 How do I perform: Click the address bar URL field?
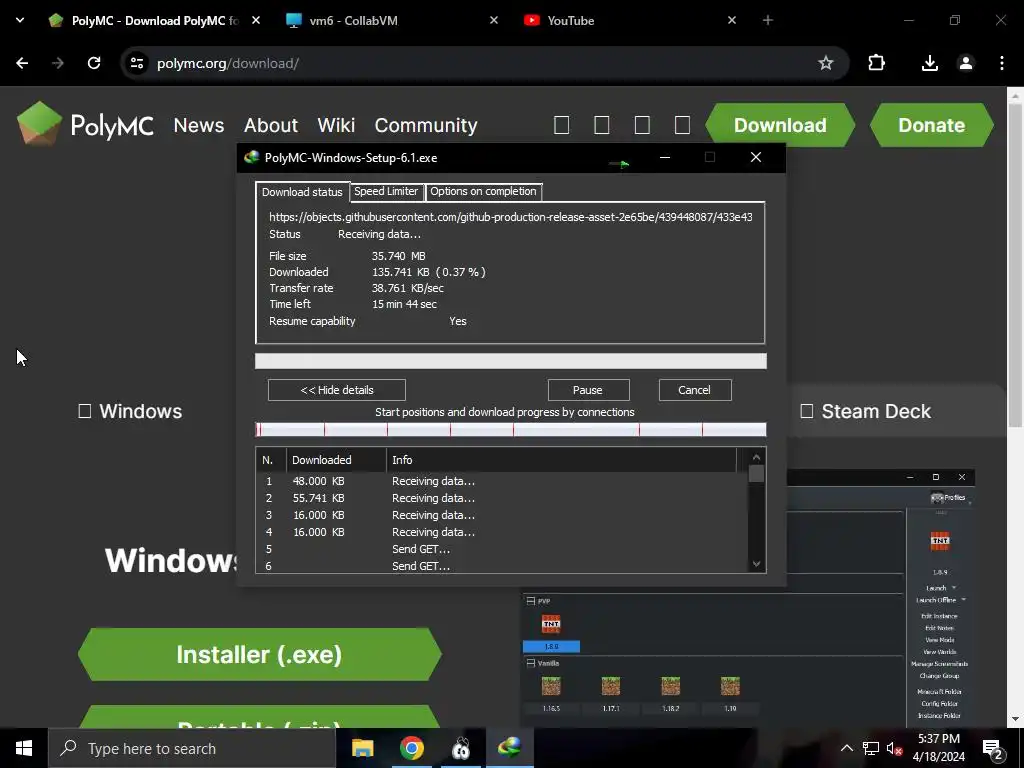tap(483, 63)
